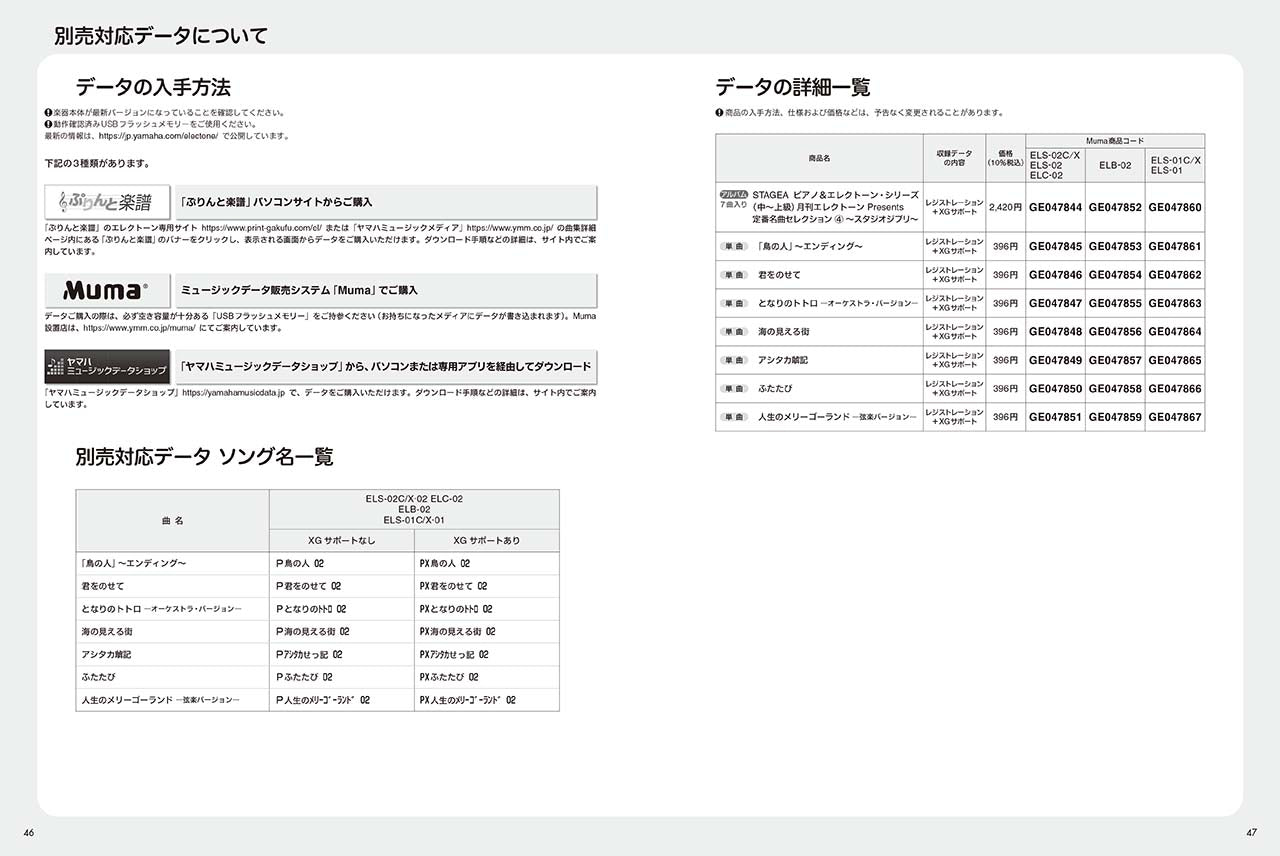Click the ミュージックデータ販売システム「Muma」でご購入 heading box
Screen dimensions: 1280x856
pos(386,290)
